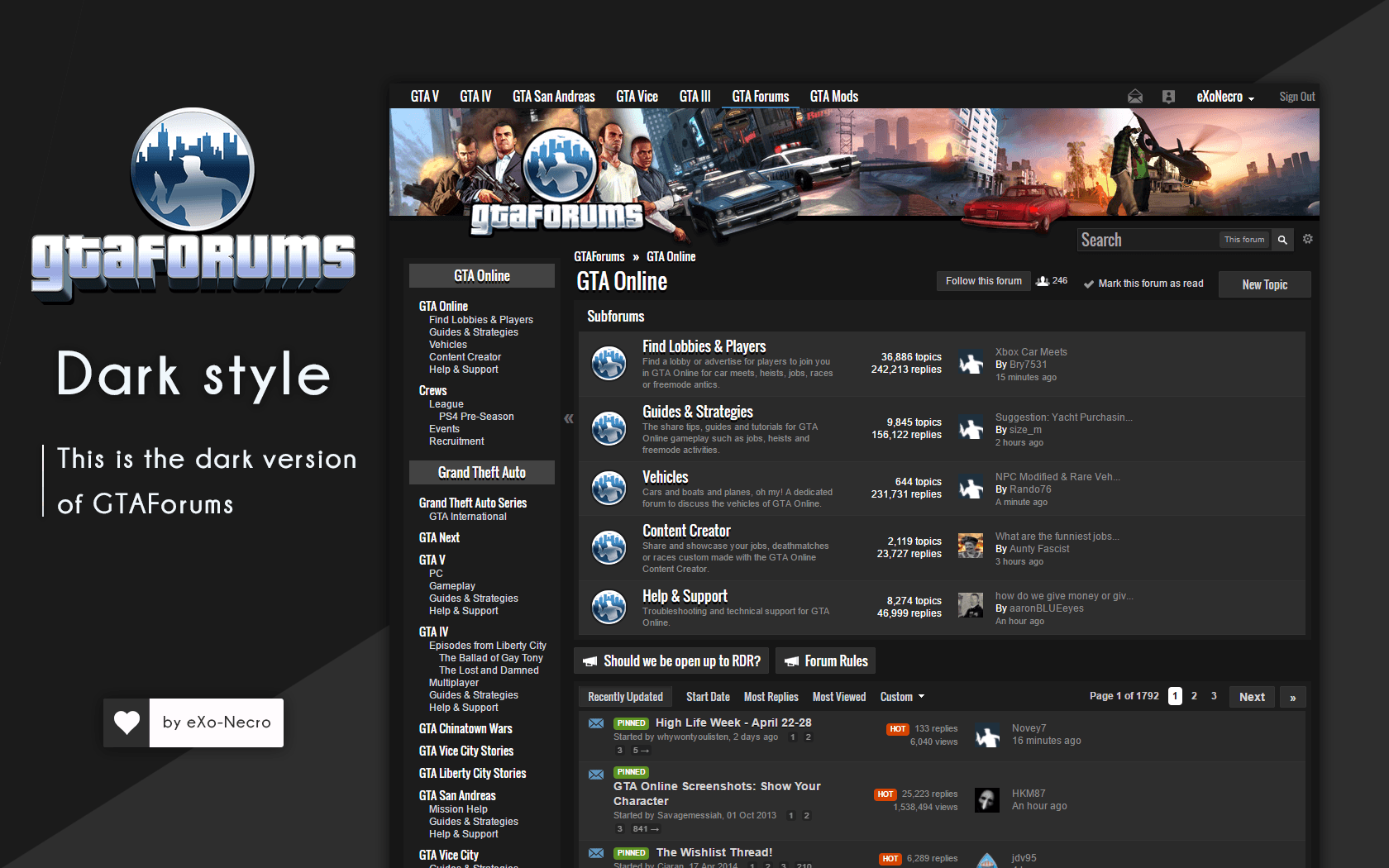Open GTA V in top navigation

click(x=425, y=97)
